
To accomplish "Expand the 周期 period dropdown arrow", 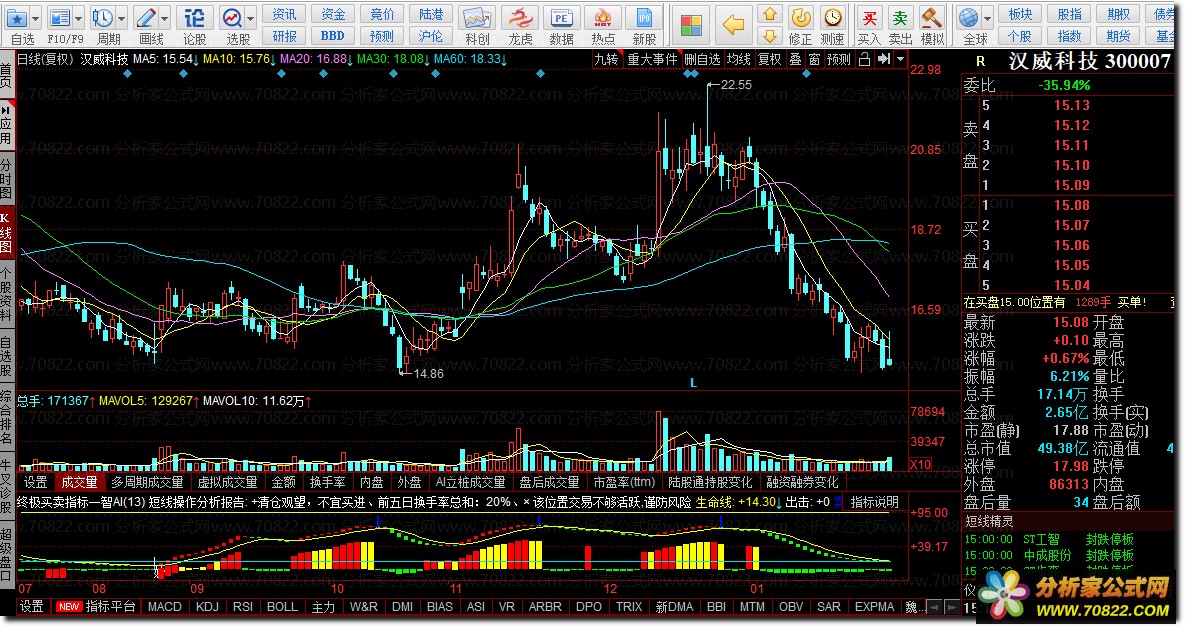I will [x=122, y=18].
